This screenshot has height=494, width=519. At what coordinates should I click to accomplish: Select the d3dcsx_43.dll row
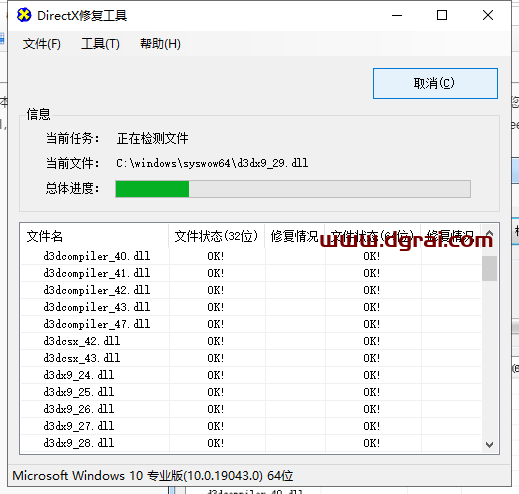pyautogui.click(x=251, y=358)
